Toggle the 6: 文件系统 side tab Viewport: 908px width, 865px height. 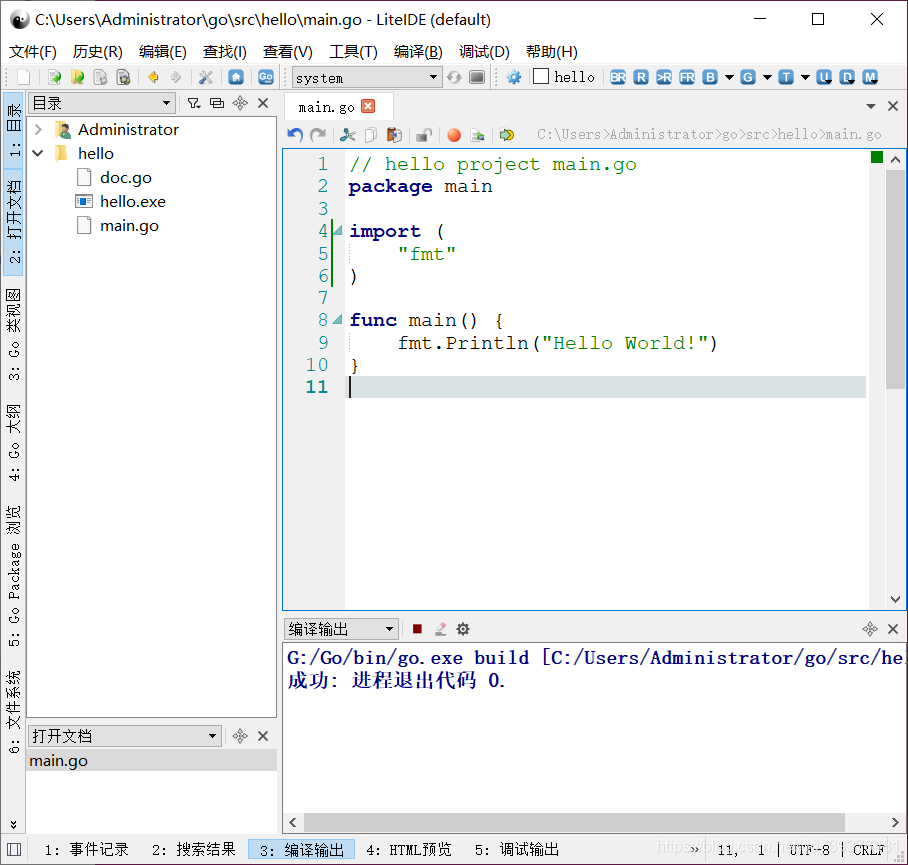click(x=14, y=712)
